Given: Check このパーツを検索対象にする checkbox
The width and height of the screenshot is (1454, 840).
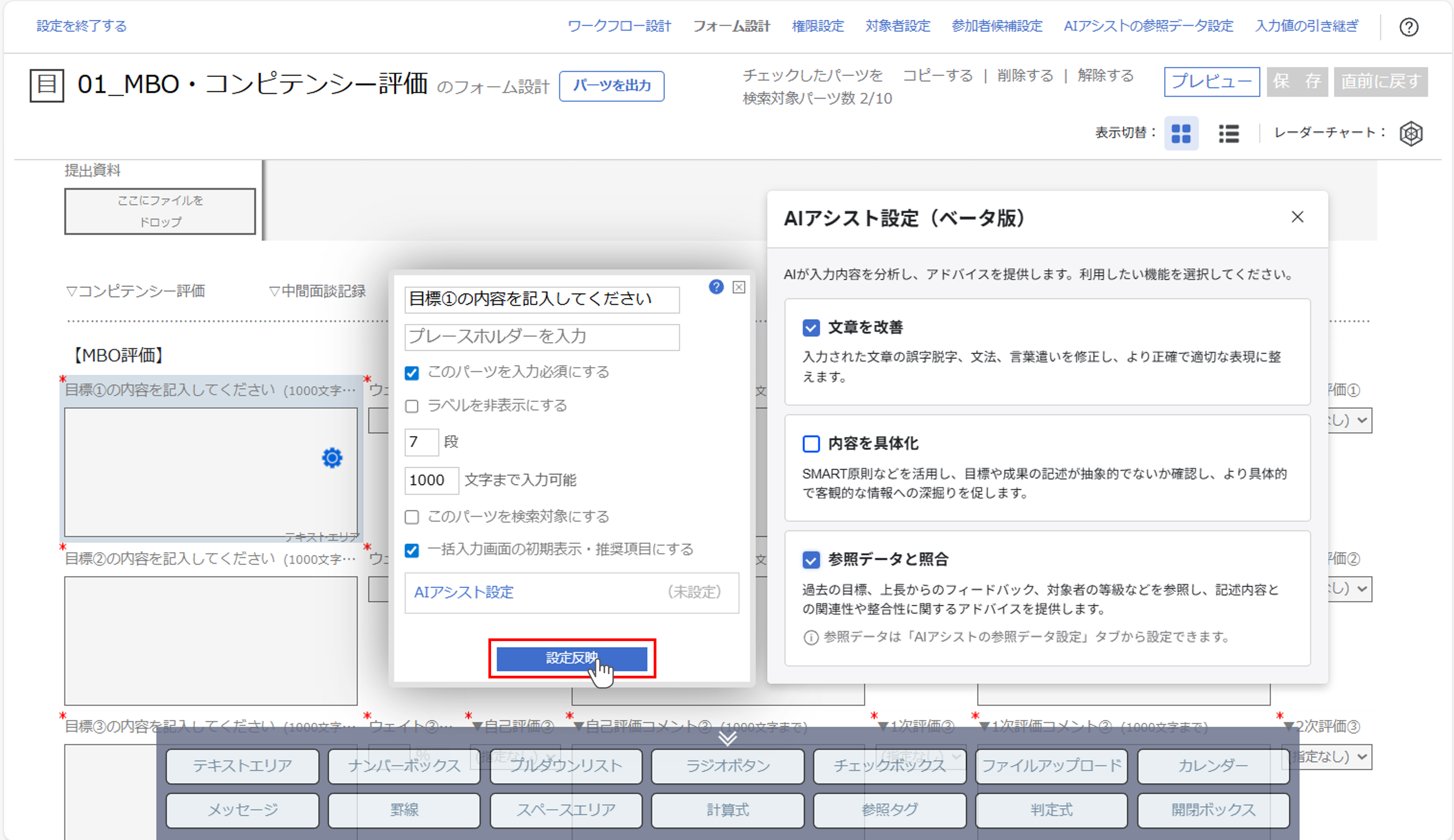Looking at the screenshot, I should pos(412,517).
